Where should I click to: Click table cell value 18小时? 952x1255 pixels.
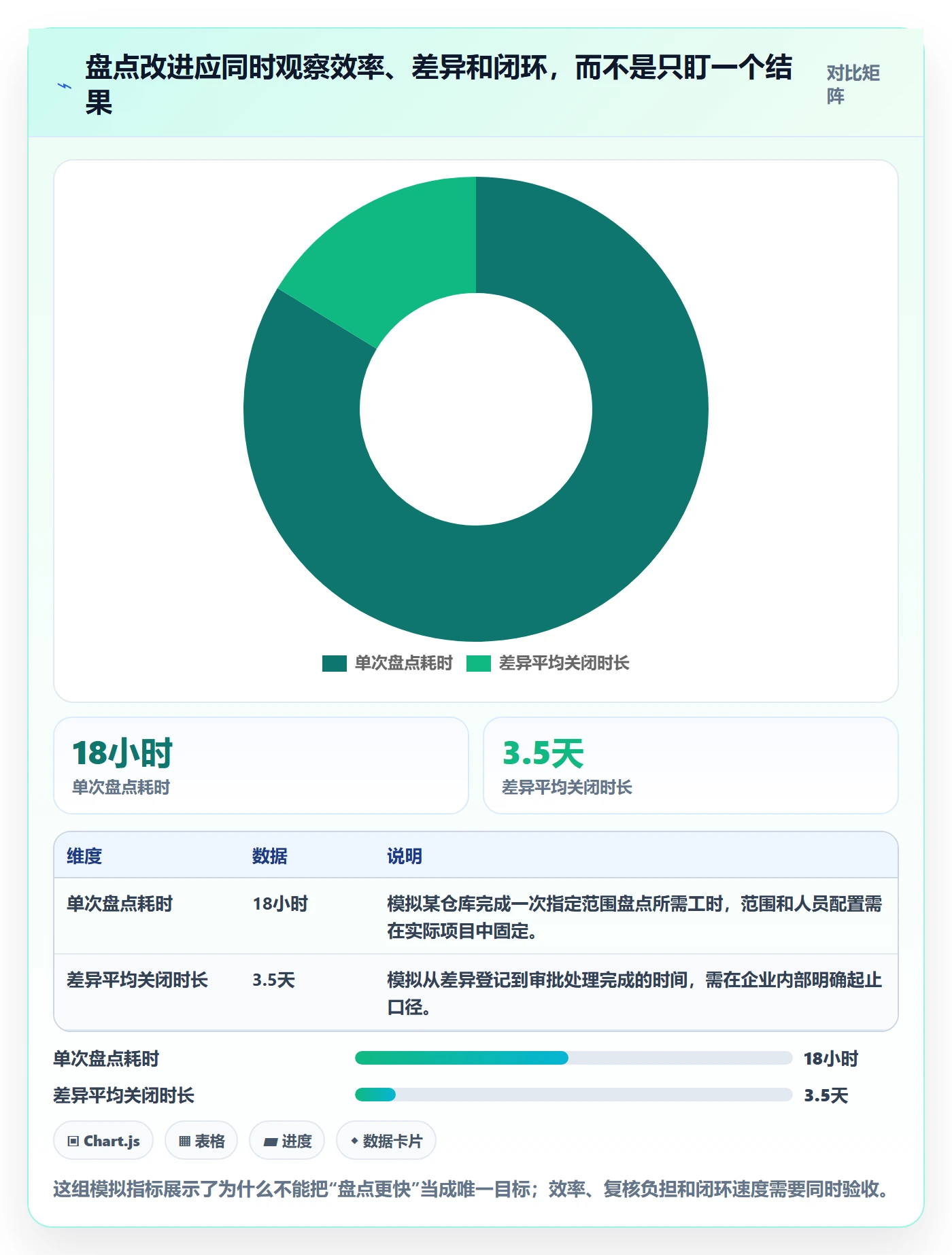(280, 904)
